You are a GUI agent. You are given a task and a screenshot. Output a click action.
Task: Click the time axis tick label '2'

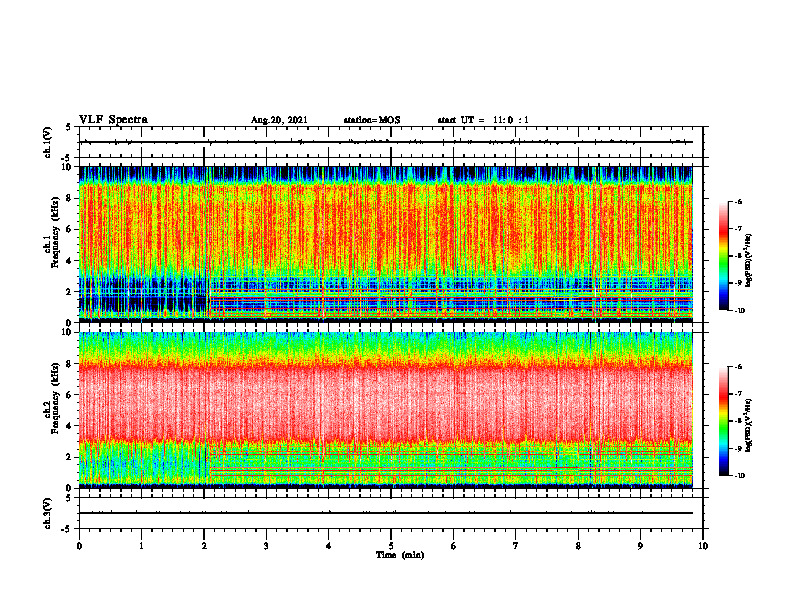[x=204, y=546]
